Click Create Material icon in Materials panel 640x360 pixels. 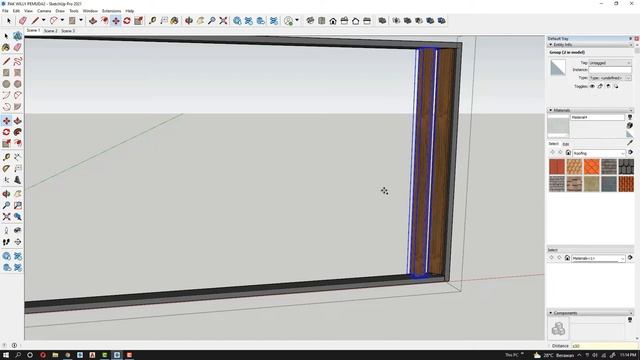tap(630, 126)
